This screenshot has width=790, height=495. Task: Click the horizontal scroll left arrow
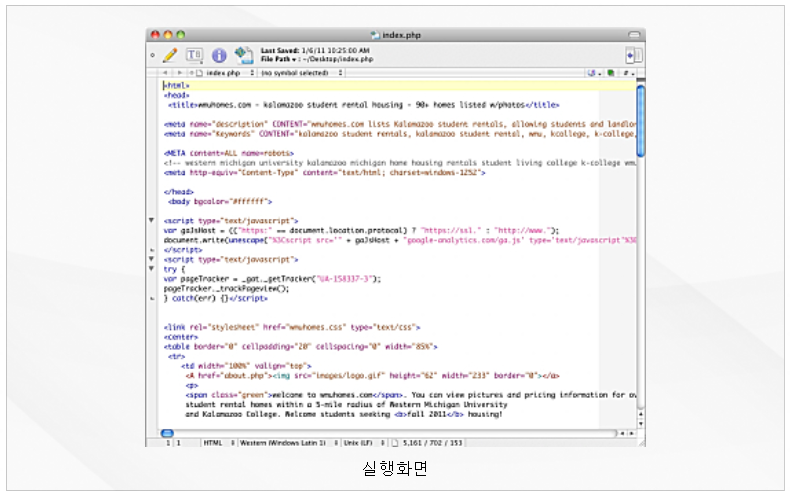(622, 433)
